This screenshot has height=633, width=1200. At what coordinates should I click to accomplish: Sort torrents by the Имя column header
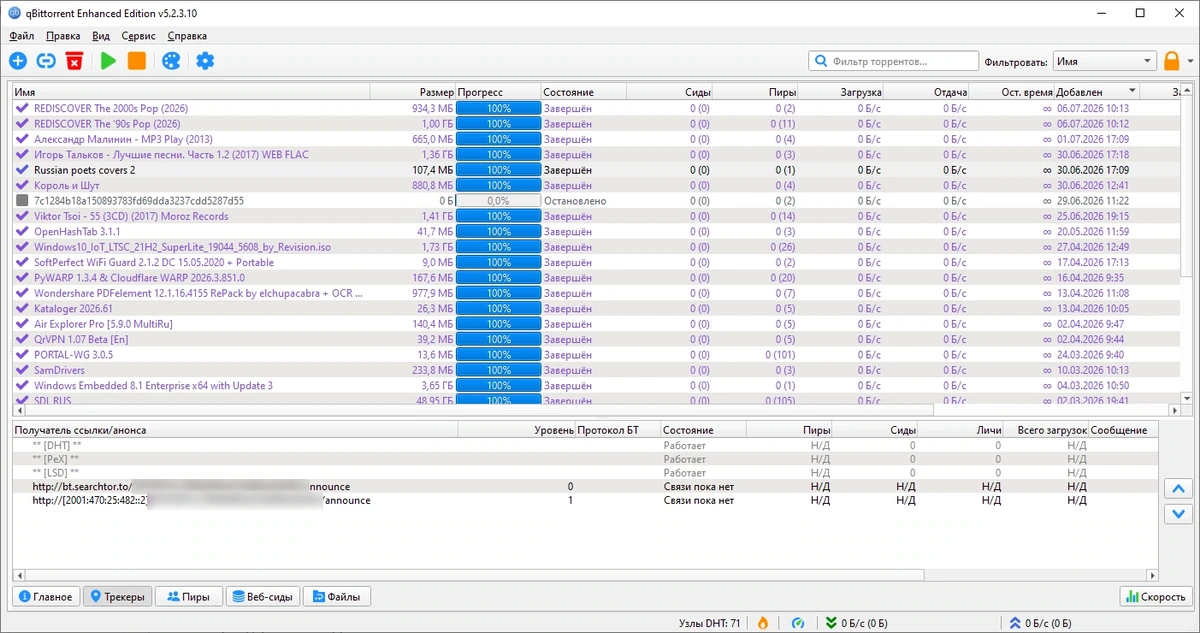tap(190, 92)
